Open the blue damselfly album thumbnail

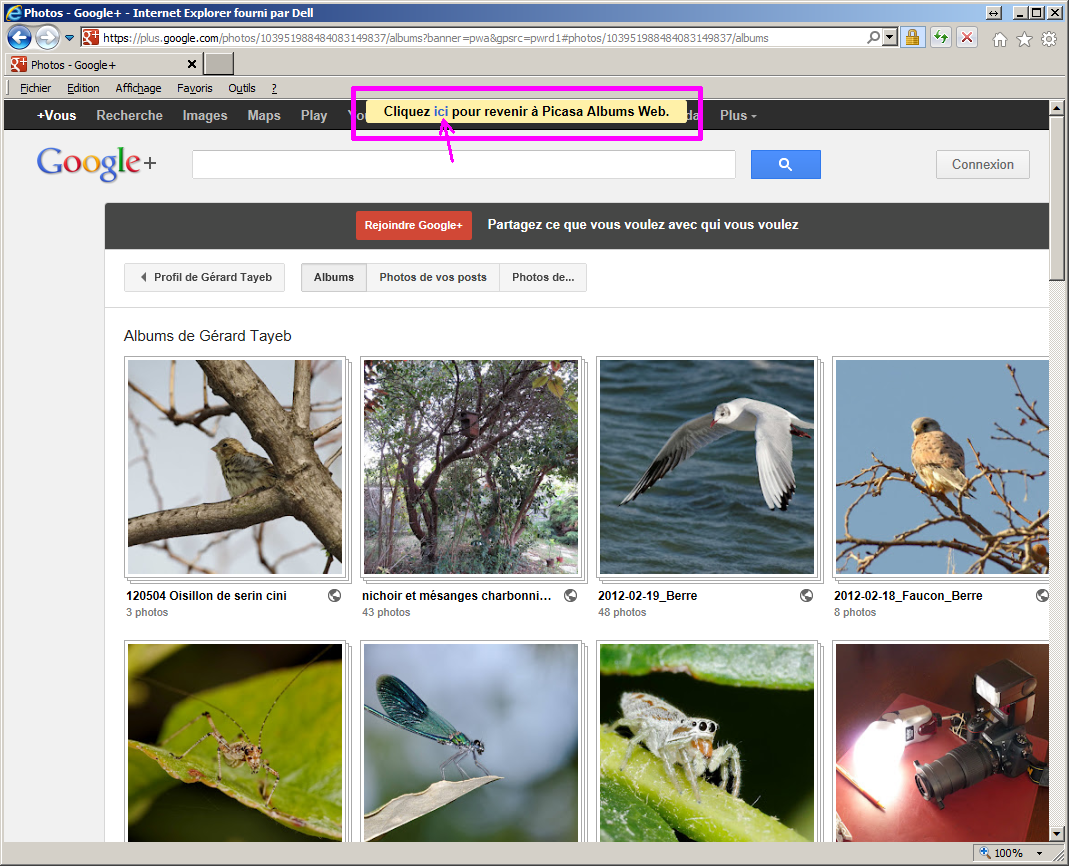[471, 742]
